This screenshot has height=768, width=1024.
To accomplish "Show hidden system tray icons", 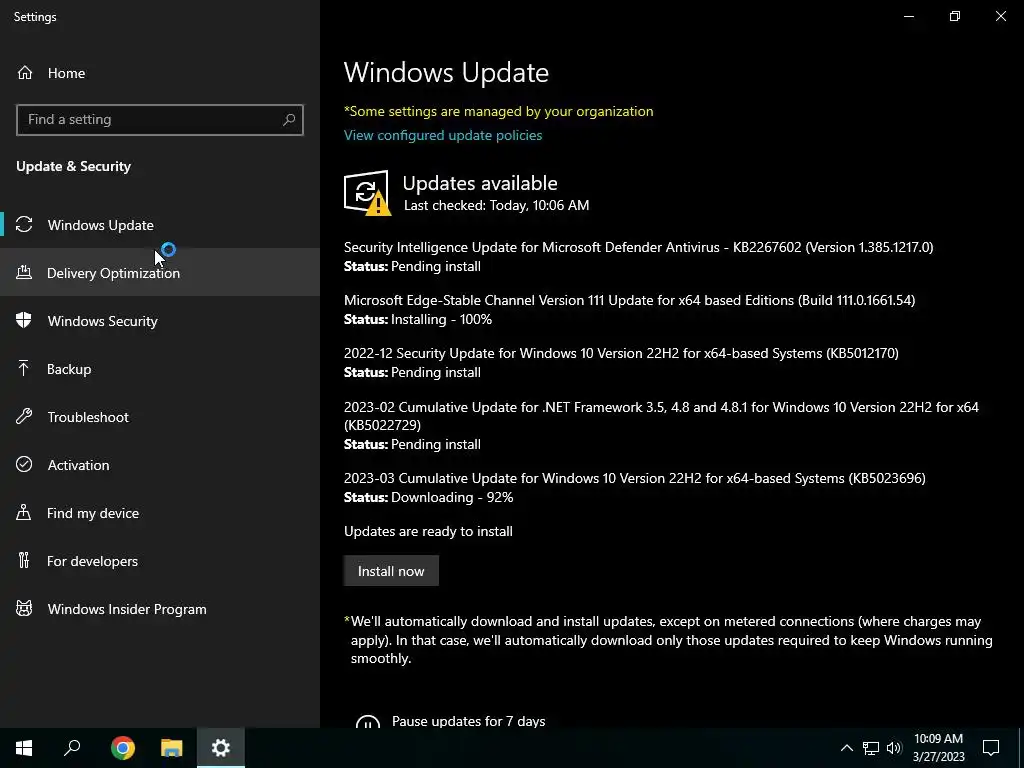I will click(x=846, y=748).
